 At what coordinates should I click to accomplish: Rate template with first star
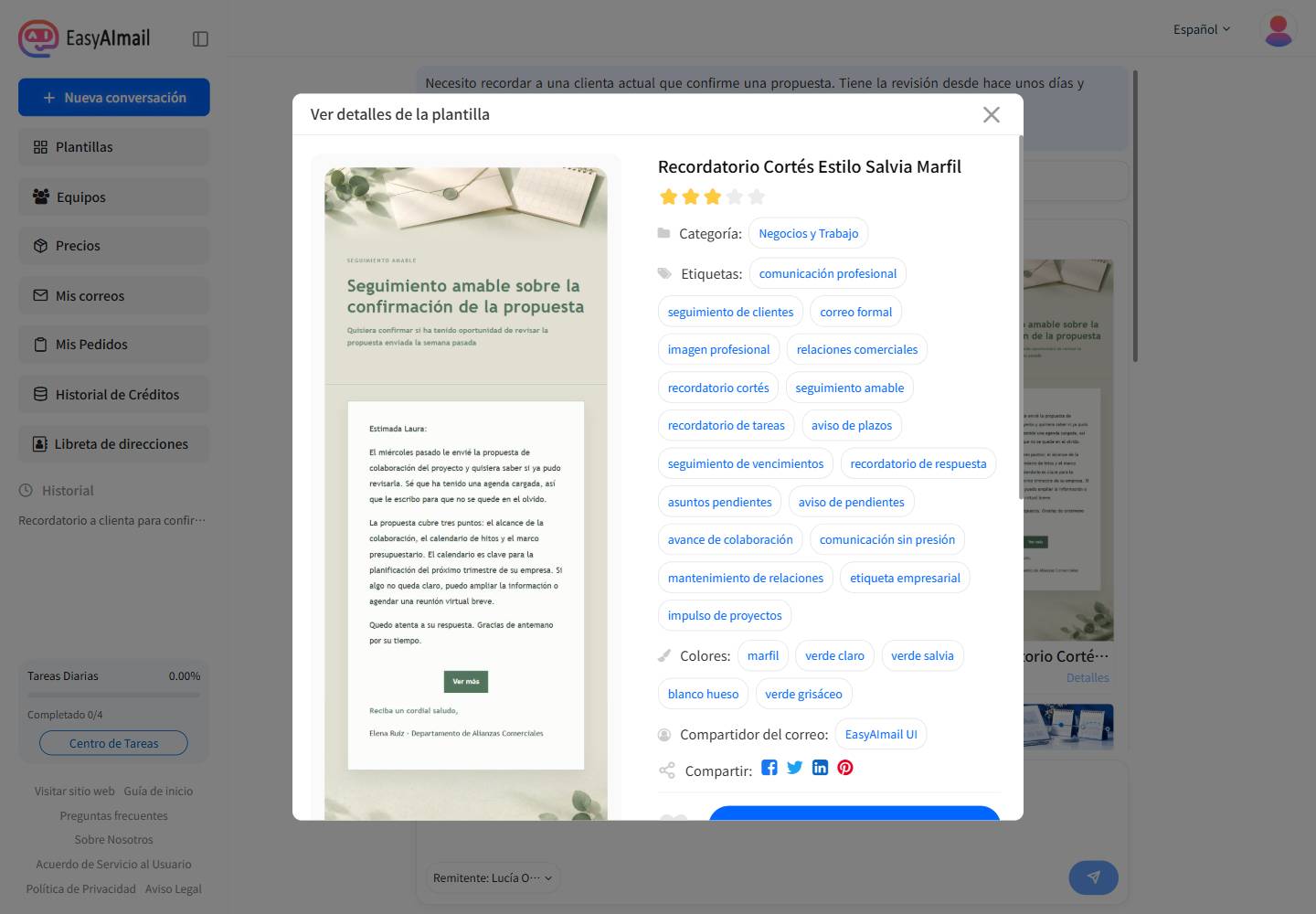coord(669,197)
